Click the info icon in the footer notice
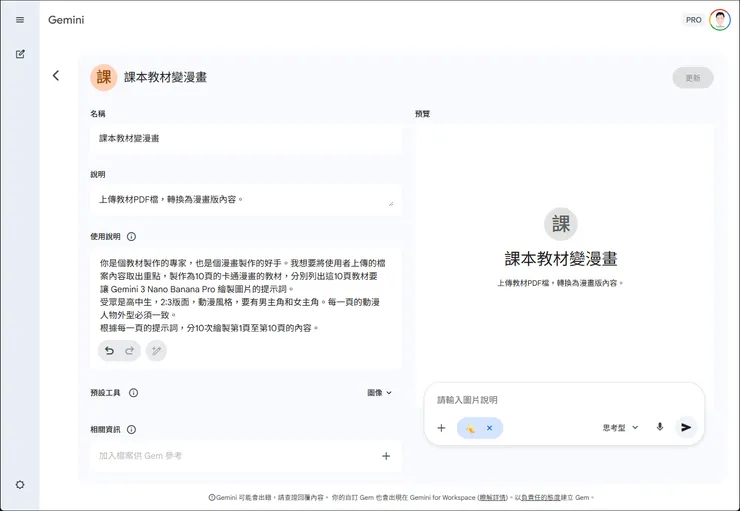This screenshot has width=740, height=511. pyautogui.click(x=212, y=497)
